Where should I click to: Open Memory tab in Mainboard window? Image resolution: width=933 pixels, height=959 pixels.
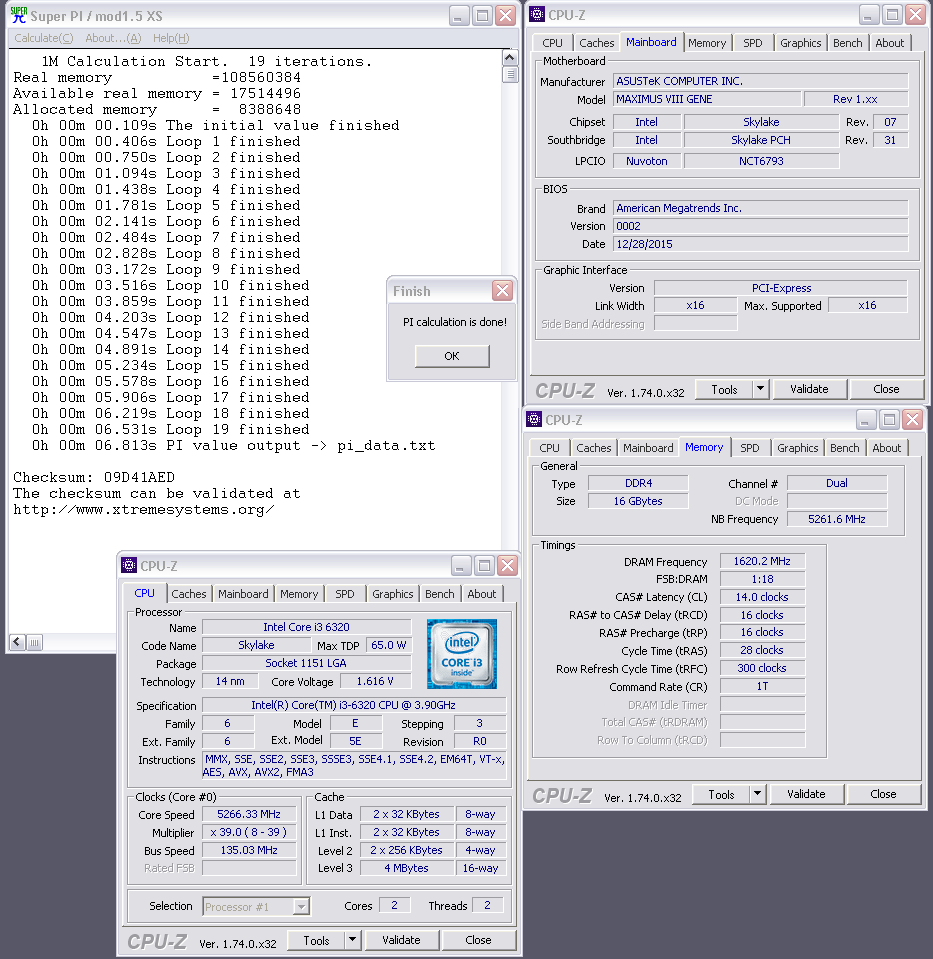click(x=707, y=43)
